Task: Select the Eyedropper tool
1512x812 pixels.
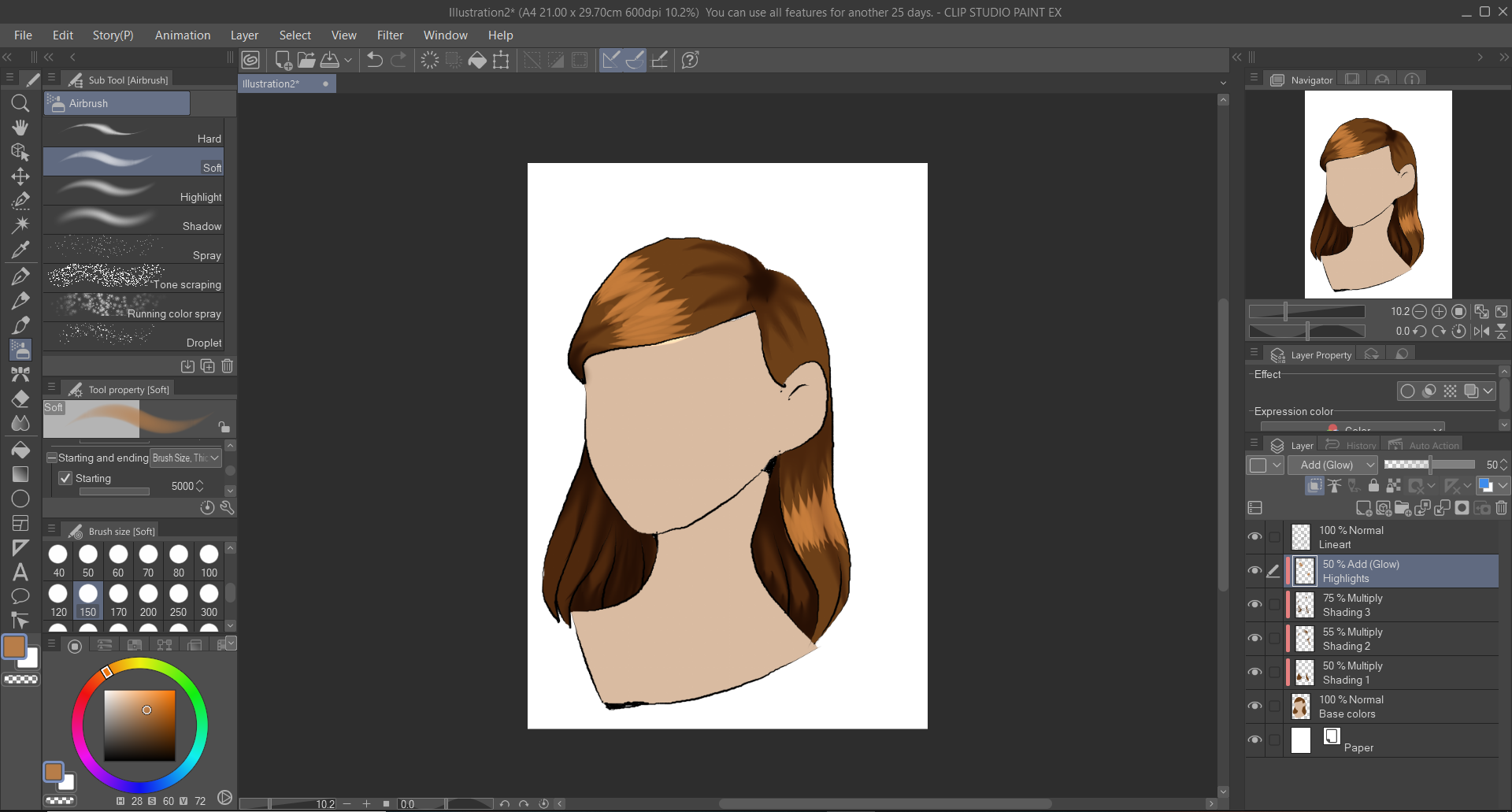Action: click(x=20, y=250)
